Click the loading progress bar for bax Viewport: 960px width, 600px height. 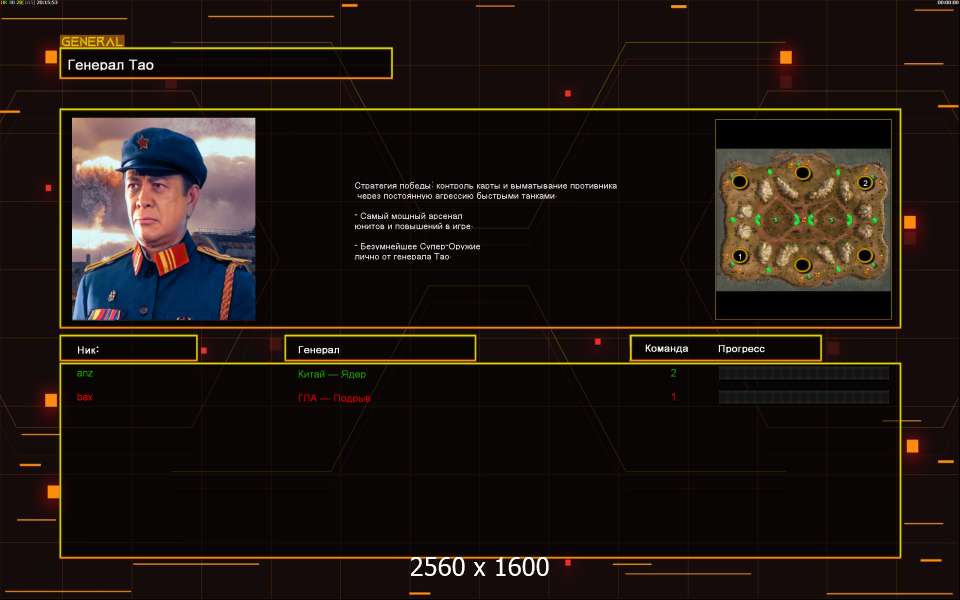pos(803,397)
